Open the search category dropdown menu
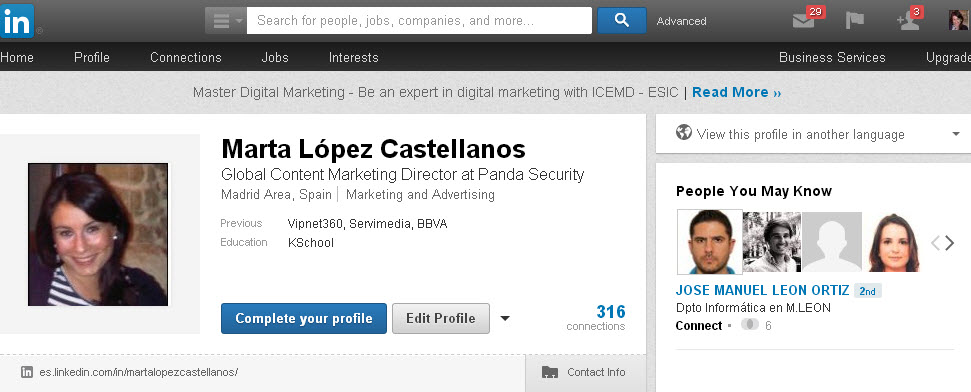The height and width of the screenshot is (392, 971). click(225, 21)
